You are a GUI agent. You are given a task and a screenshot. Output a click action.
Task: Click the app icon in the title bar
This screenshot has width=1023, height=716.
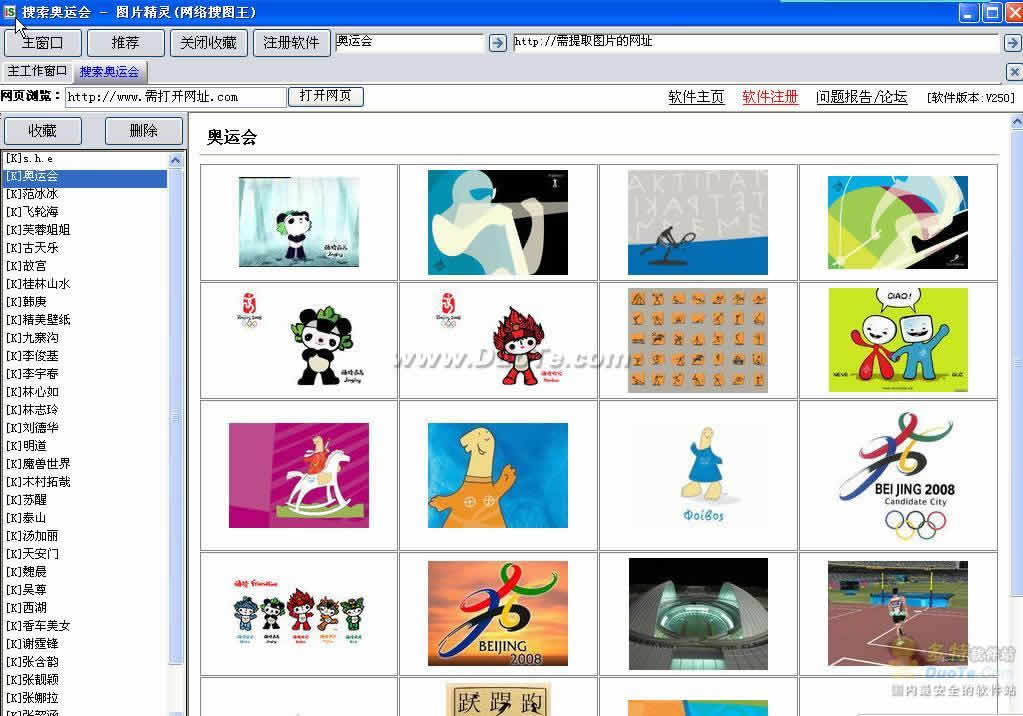pyautogui.click(x=10, y=11)
